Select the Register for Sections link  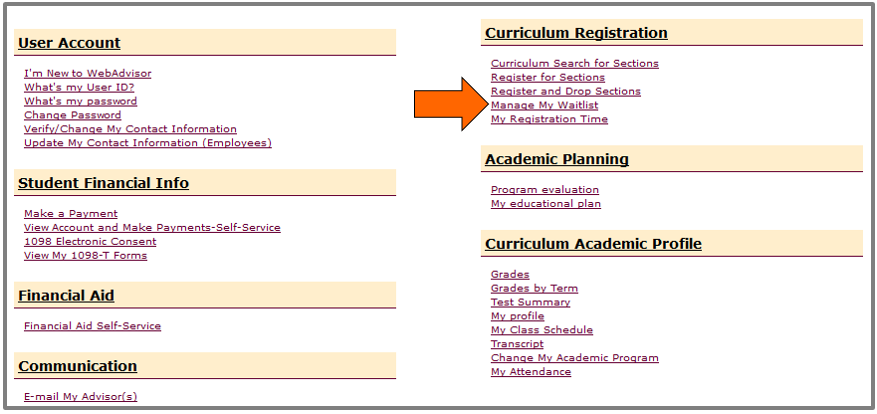click(548, 77)
